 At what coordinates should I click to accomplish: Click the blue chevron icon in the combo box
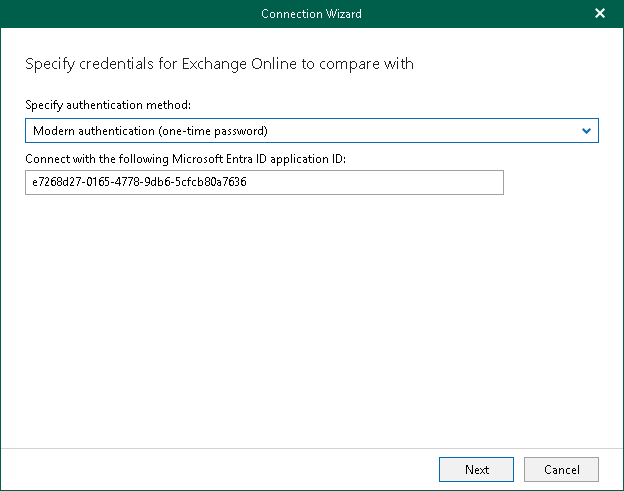pyautogui.click(x=586, y=131)
